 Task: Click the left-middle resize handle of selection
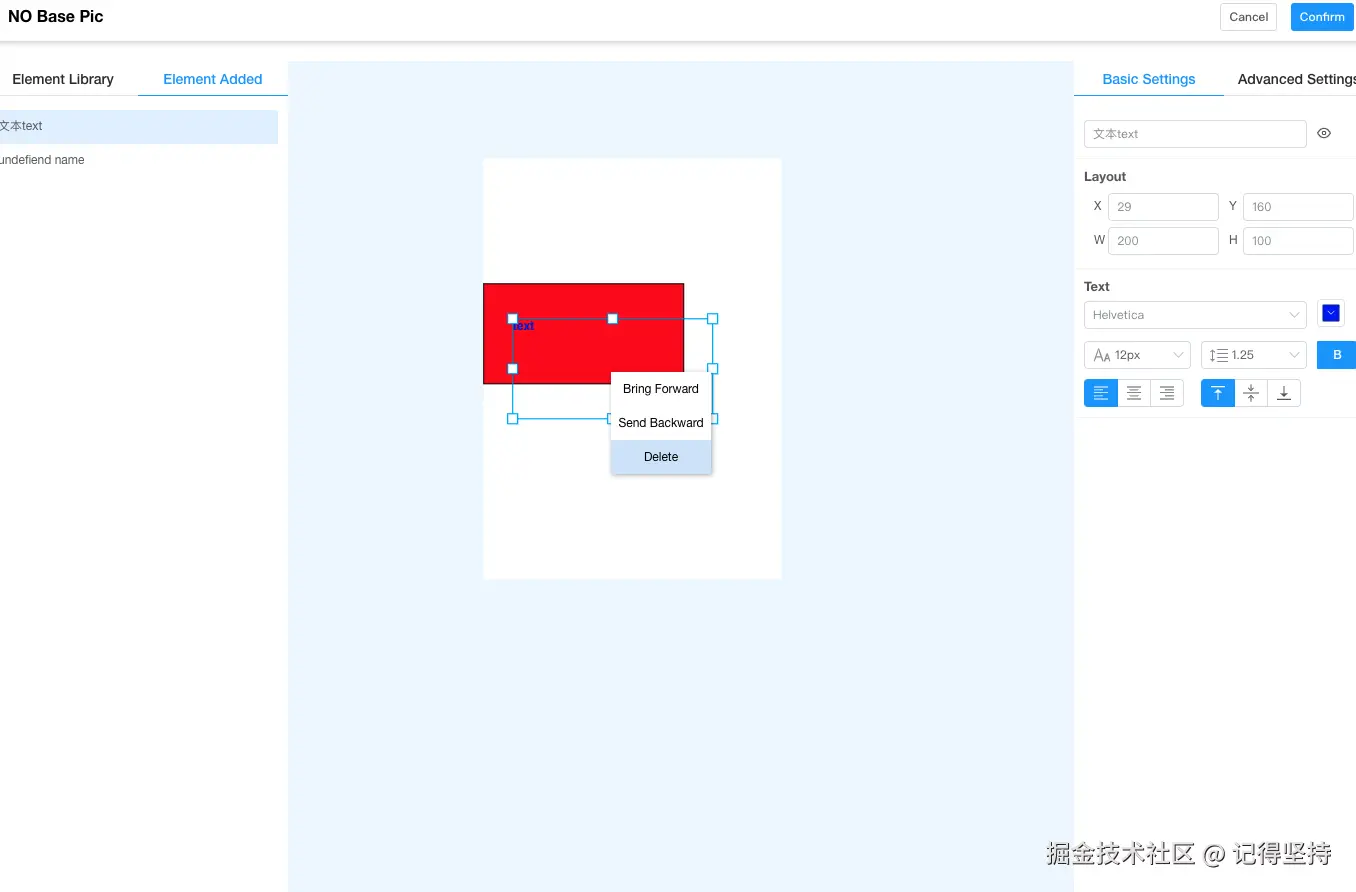(513, 369)
